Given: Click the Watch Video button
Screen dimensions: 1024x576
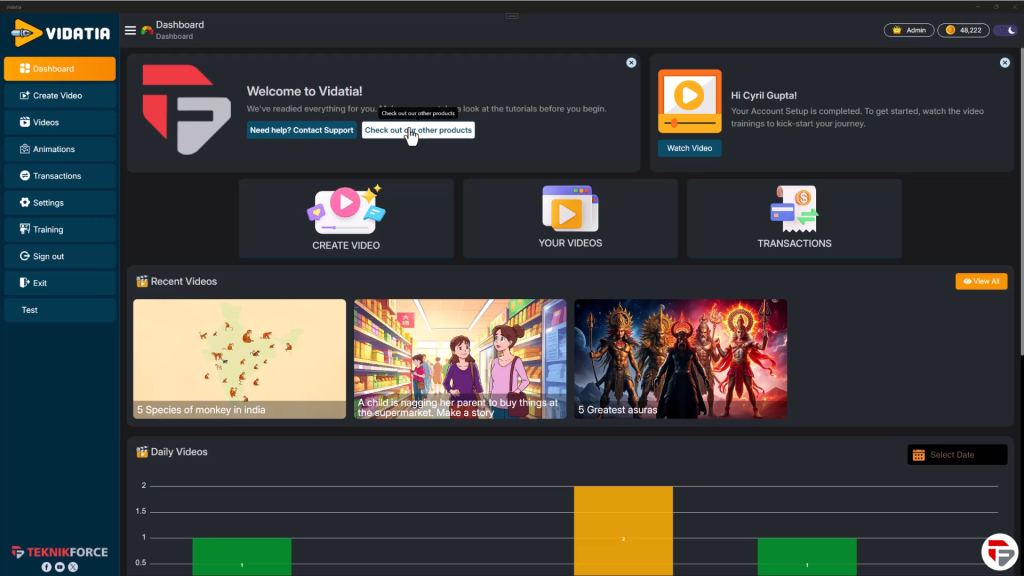Looking at the screenshot, I should [x=689, y=148].
